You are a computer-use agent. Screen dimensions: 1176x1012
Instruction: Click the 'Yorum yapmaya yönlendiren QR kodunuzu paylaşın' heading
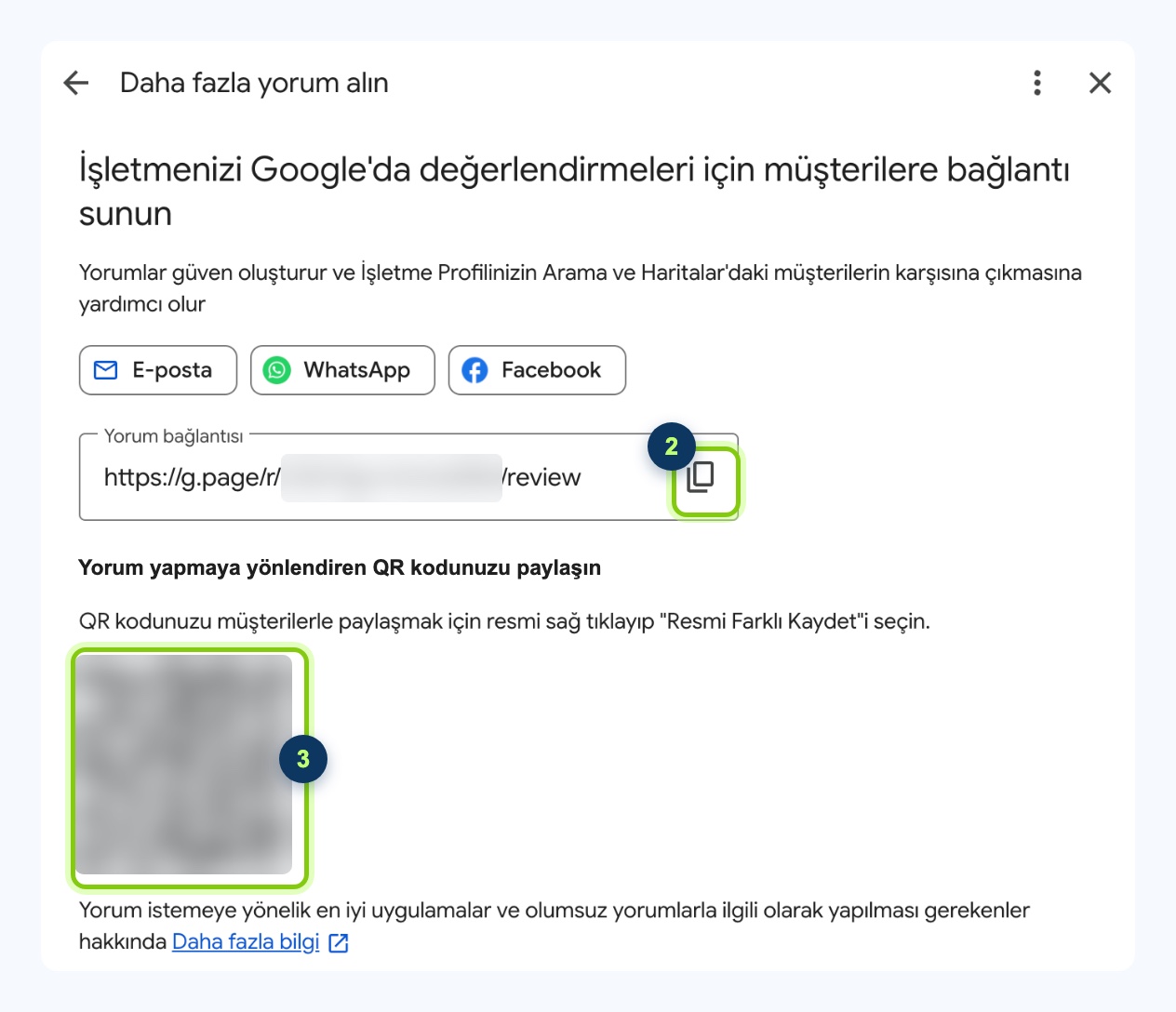340,567
